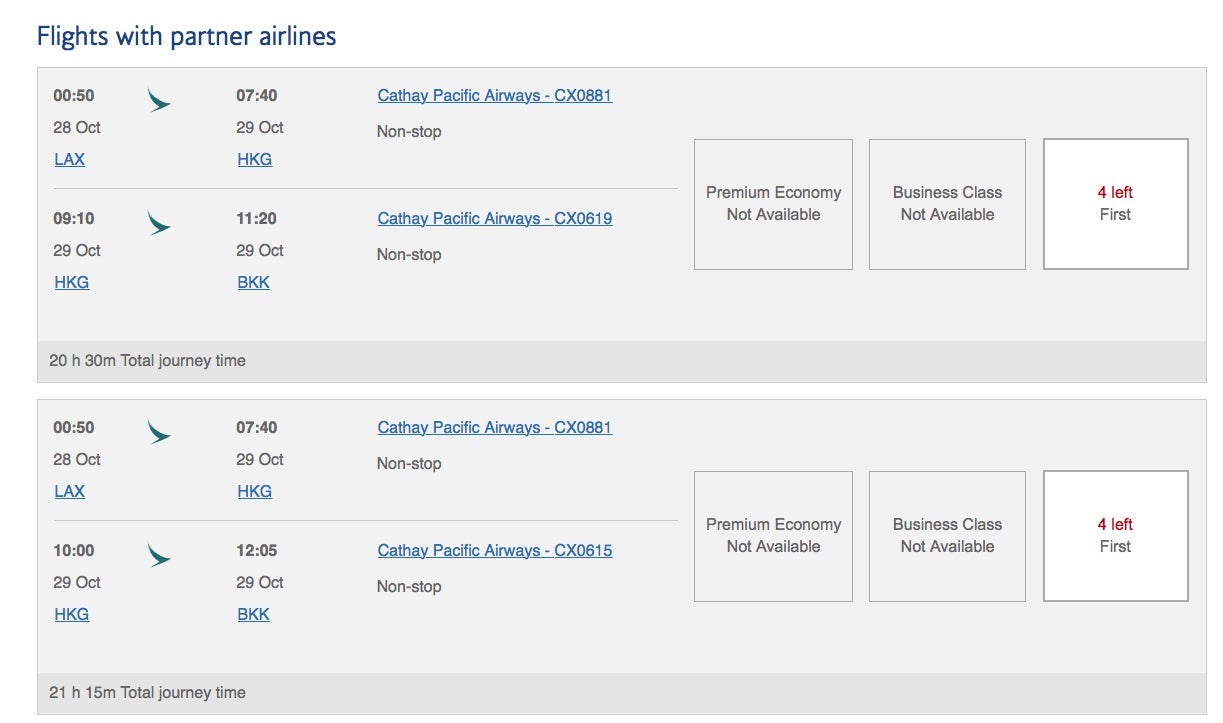Click BKK link under the 12:05 arrival

pyautogui.click(x=253, y=615)
